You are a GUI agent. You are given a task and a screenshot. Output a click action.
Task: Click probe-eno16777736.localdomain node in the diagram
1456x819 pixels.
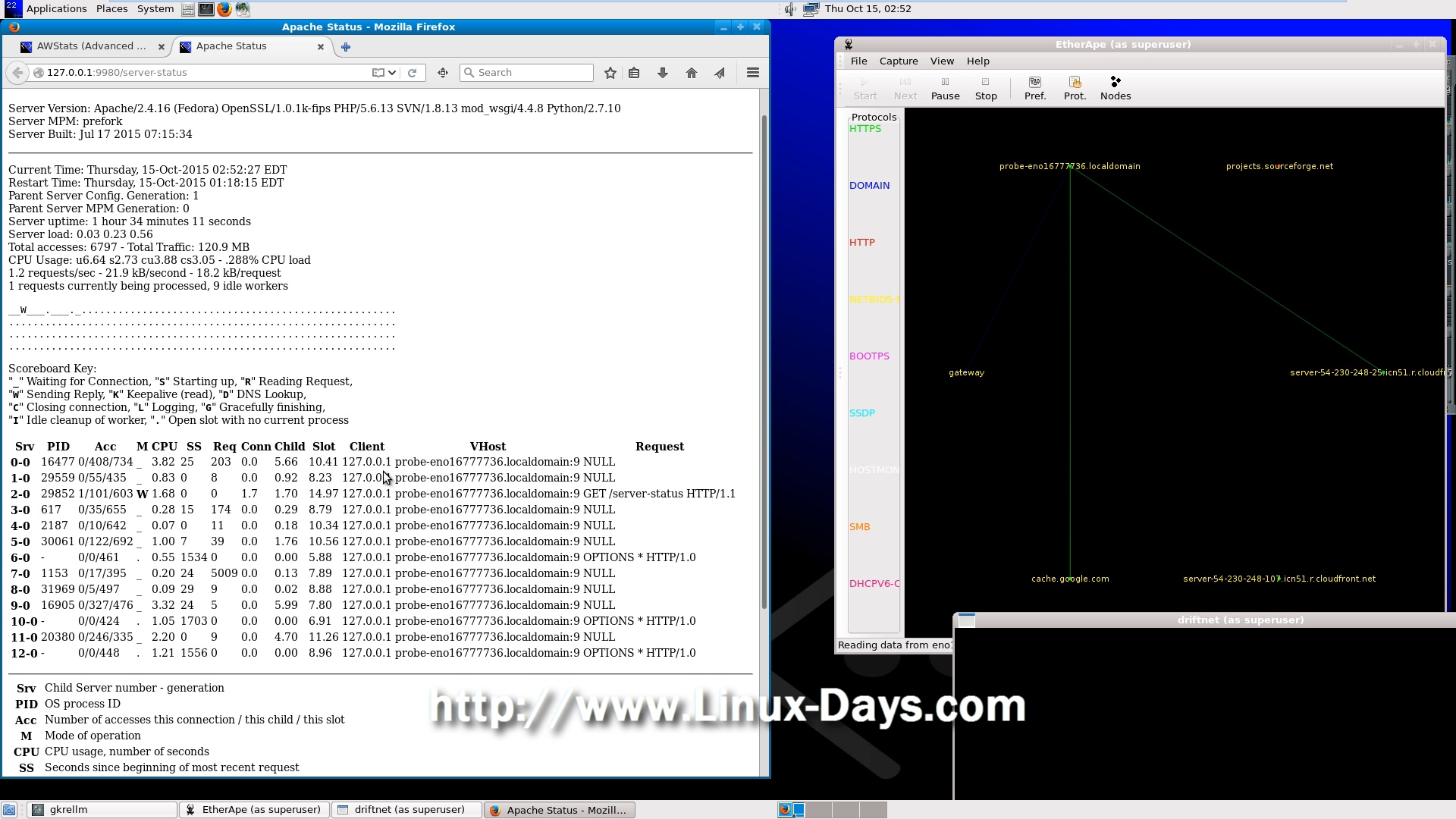1069,167
